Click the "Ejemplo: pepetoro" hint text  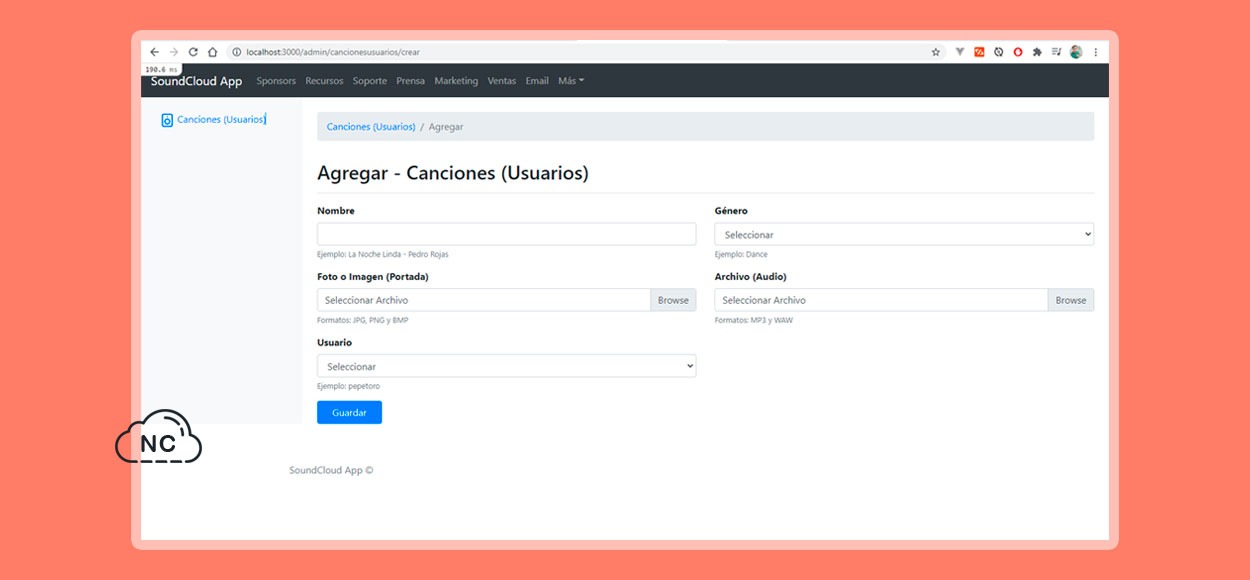(x=349, y=387)
